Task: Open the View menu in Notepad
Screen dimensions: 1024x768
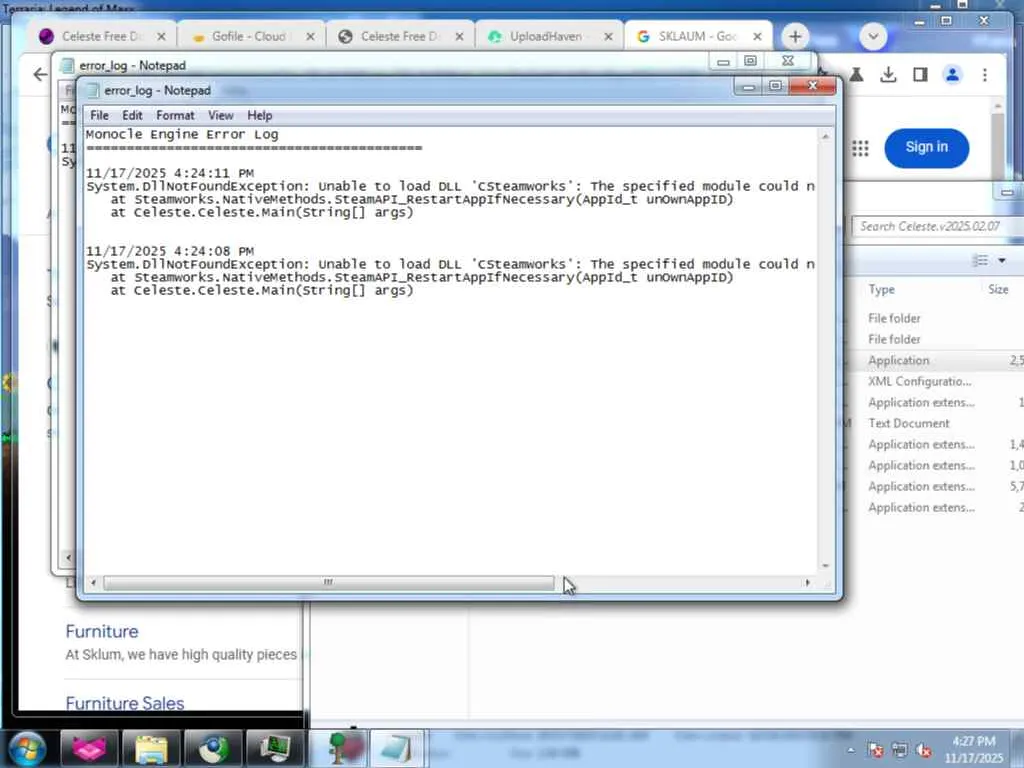Action: point(221,116)
